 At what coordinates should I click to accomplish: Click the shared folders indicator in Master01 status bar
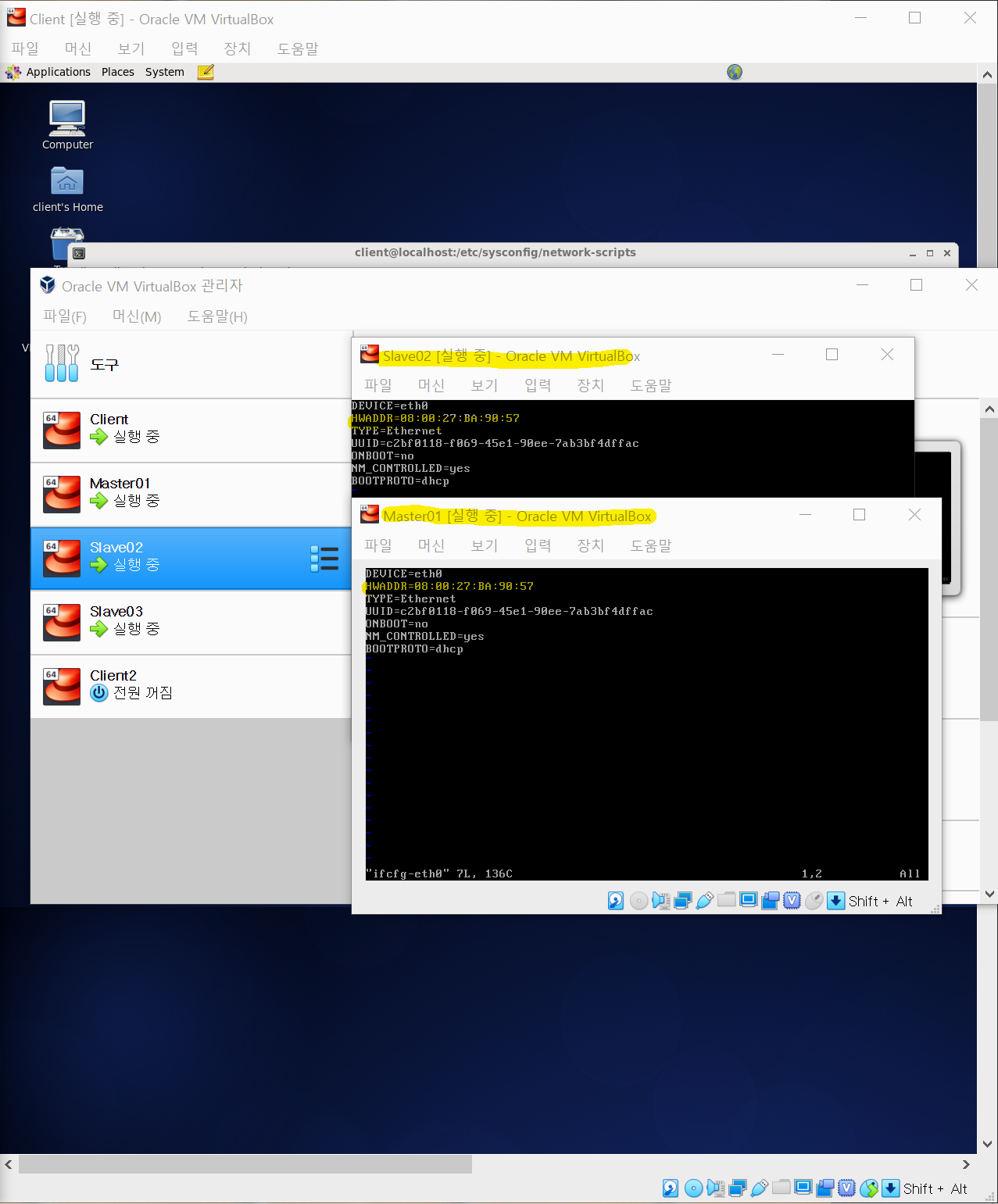tap(726, 900)
